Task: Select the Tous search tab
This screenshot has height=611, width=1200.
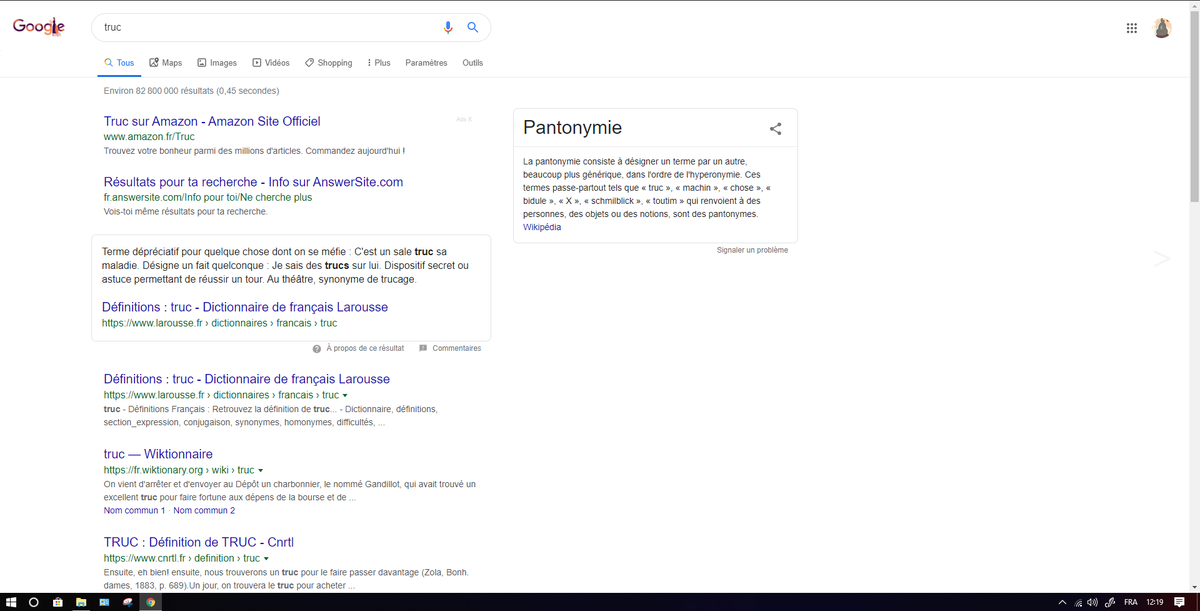Action: click(x=119, y=63)
